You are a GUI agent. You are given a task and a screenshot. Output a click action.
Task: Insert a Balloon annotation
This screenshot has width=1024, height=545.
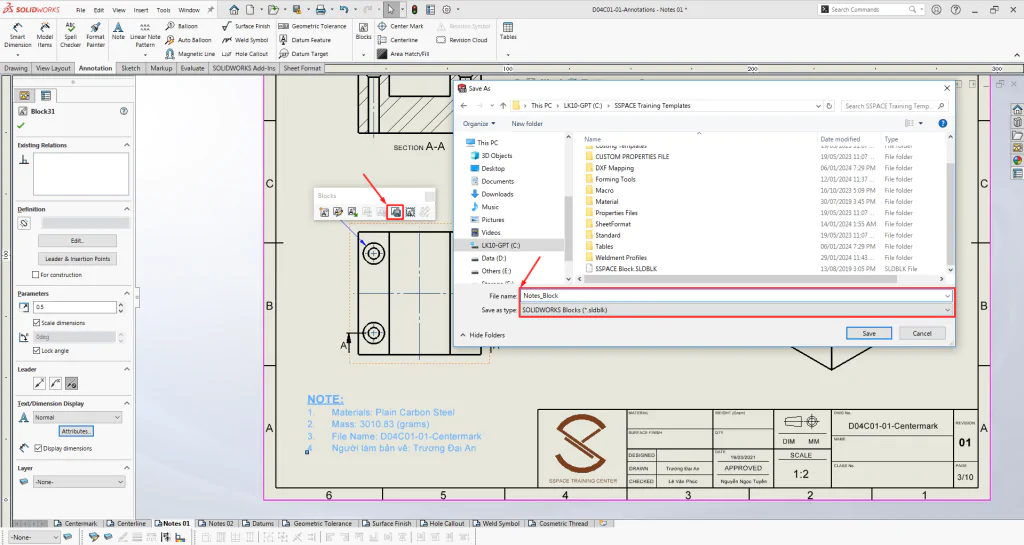click(182, 26)
